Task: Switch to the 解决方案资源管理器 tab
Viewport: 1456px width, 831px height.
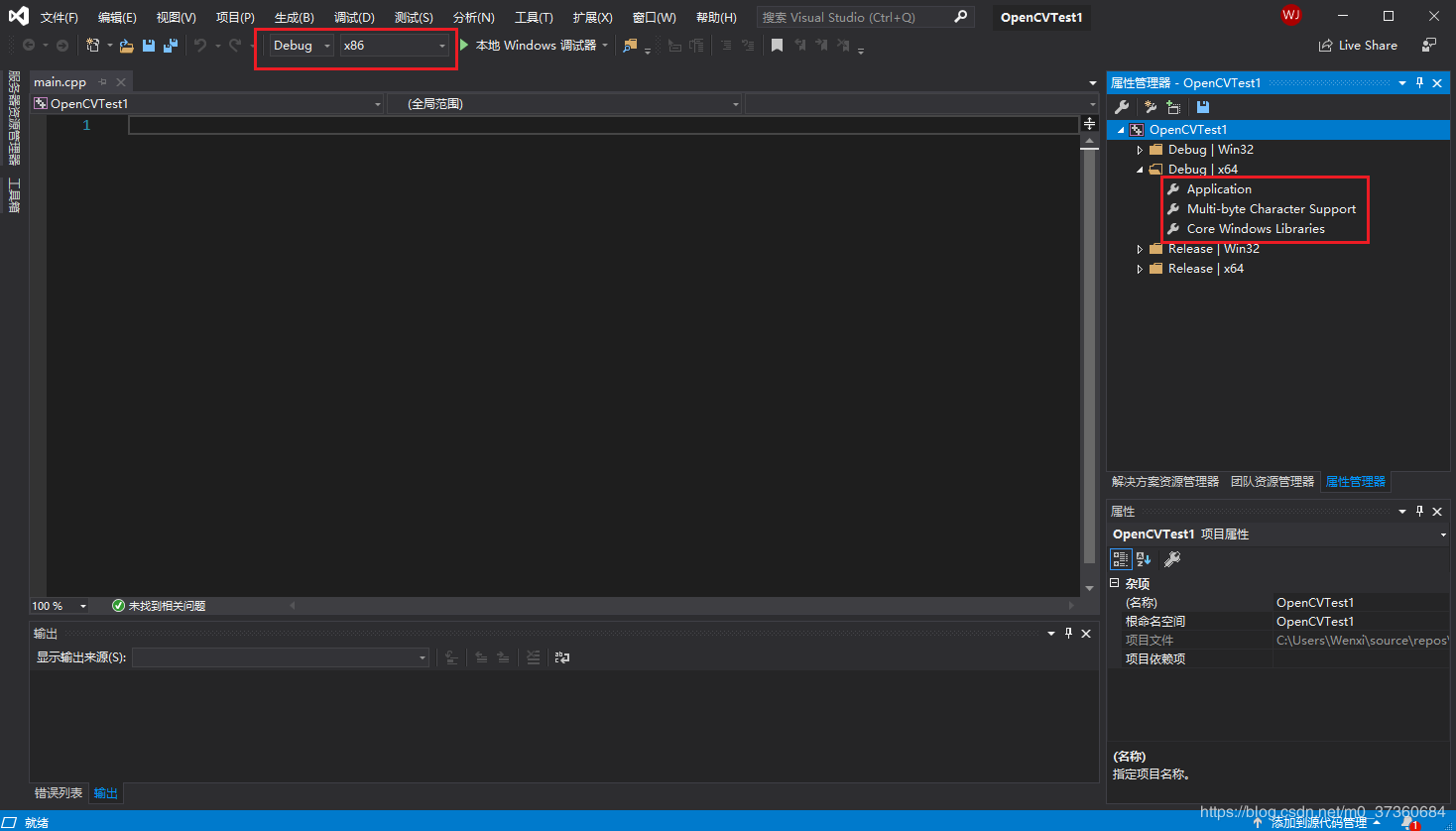Action: point(1164,482)
